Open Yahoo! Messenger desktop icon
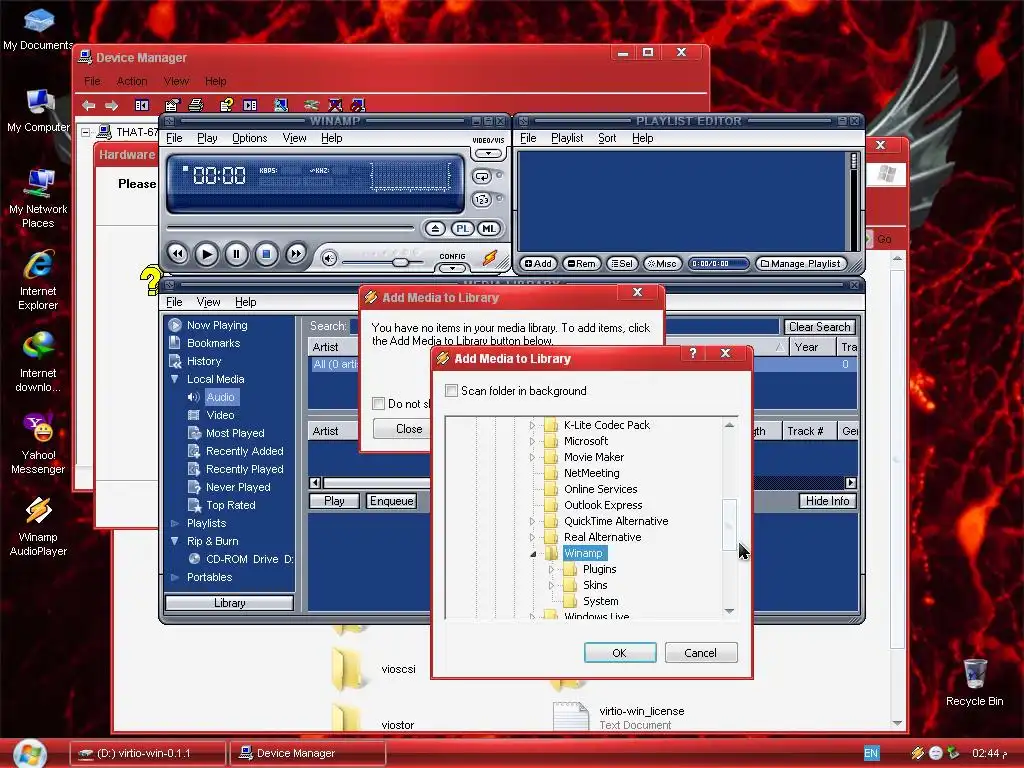1024x768 pixels. [38, 444]
